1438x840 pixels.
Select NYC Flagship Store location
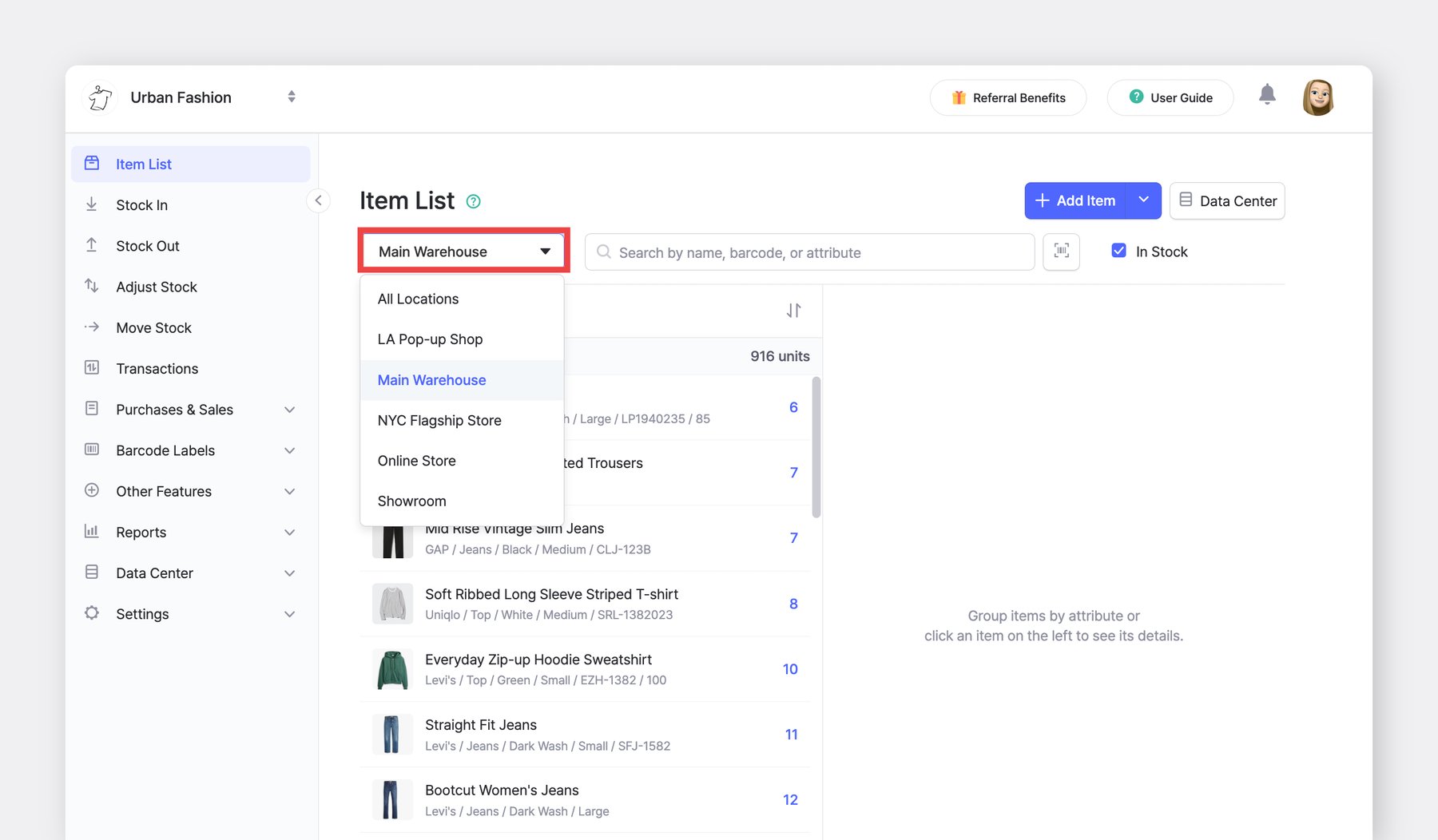pyautogui.click(x=439, y=421)
